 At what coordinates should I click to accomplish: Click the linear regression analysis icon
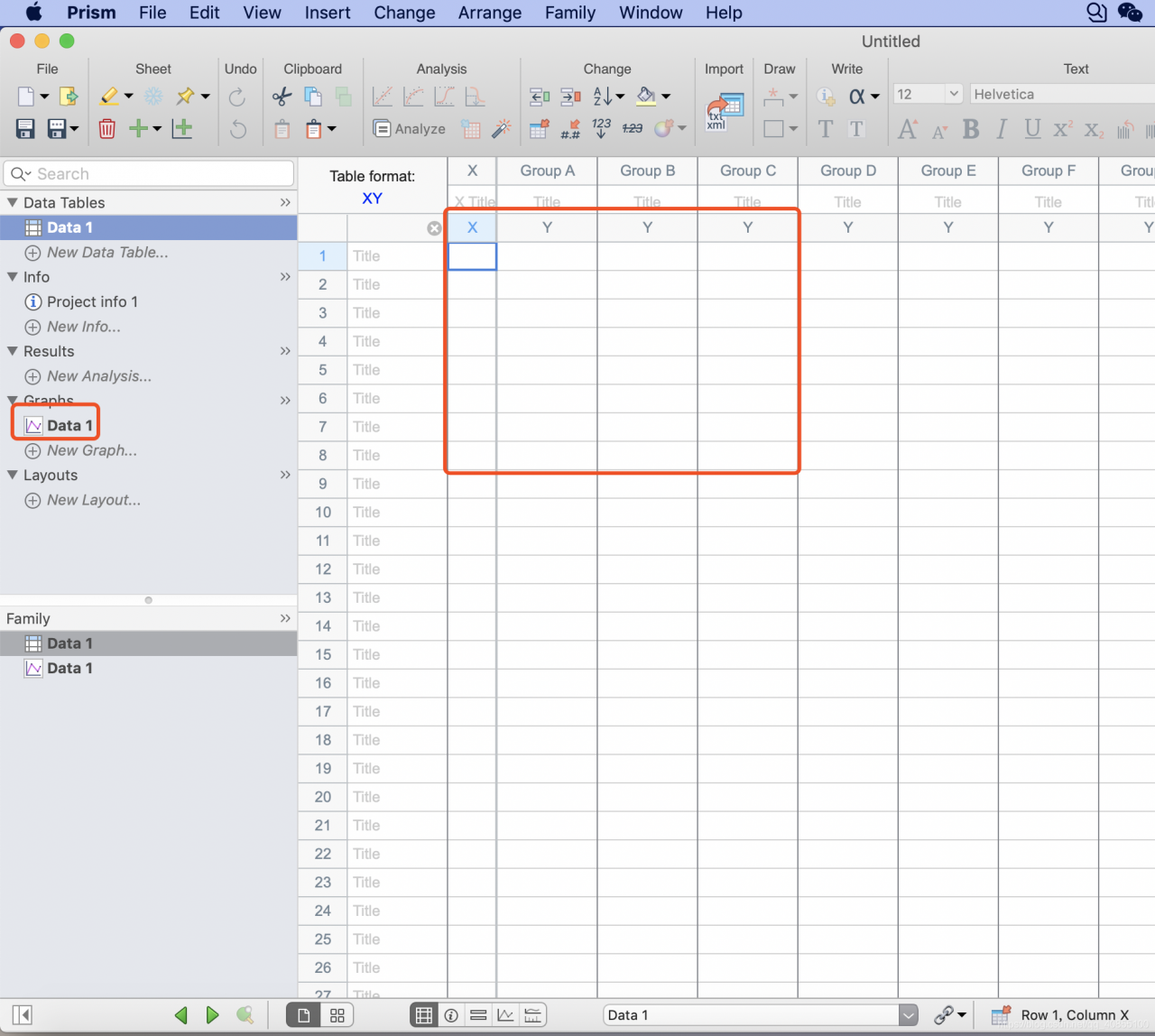tap(383, 97)
